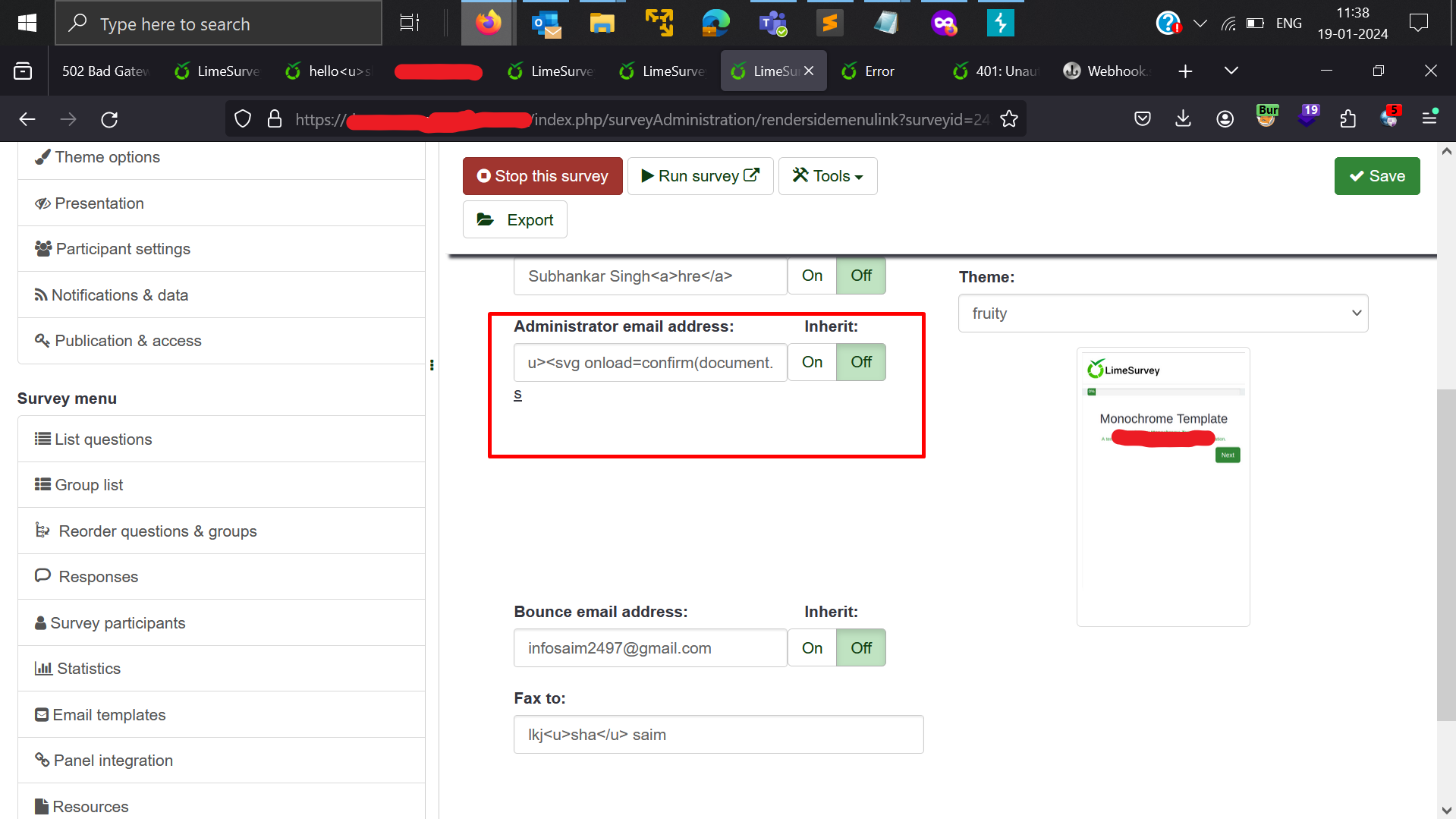Switch to the 401 Unauthorized tab
The width and height of the screenshot is (1456, 819).
[996, 71]
